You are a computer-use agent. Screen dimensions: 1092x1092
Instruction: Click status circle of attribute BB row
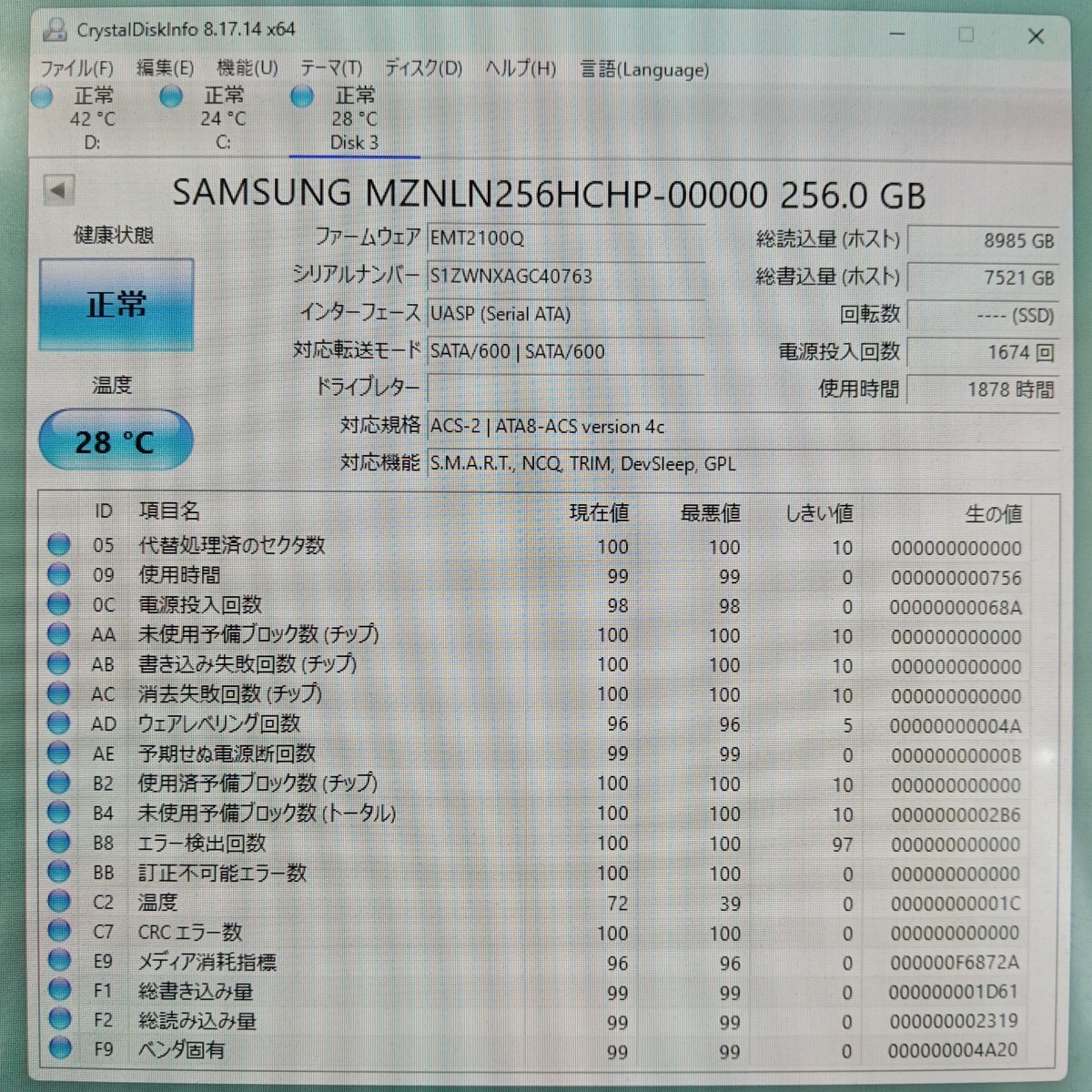coord(59,872)
